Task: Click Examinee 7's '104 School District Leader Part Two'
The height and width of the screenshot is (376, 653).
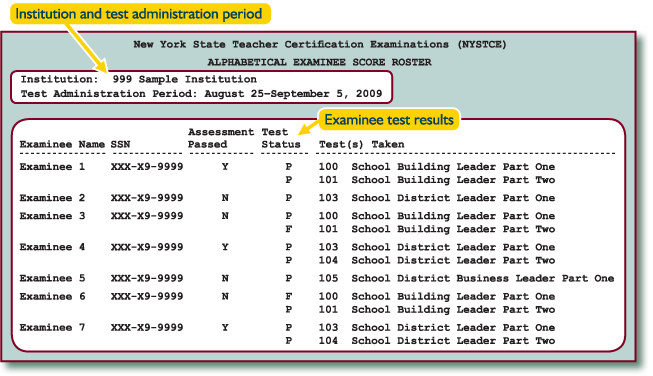Action: point(437,341)
